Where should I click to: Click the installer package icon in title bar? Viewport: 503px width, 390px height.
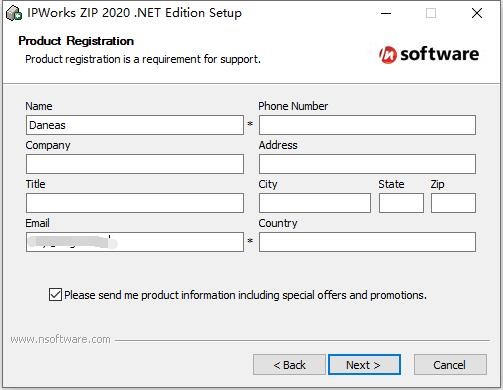coord(14,13)
